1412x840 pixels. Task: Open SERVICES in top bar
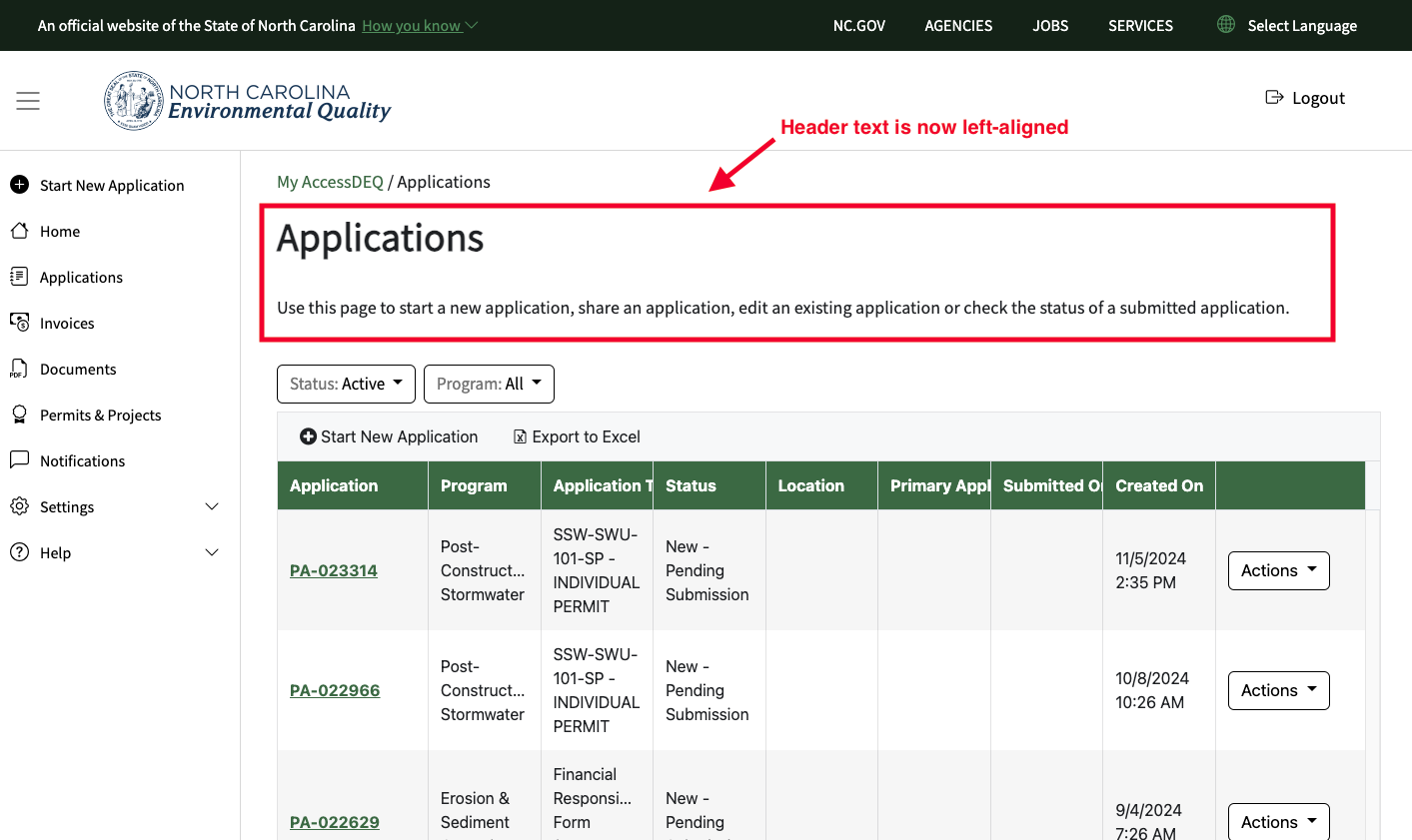pos(1140,26)
